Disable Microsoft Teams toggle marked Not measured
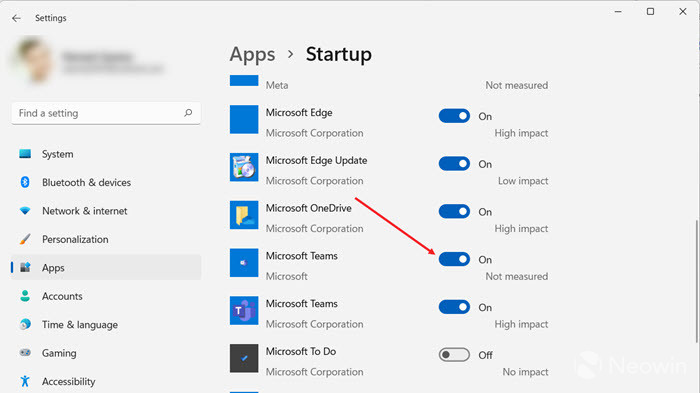Screen dimensions: 700x393 (454, 259)
